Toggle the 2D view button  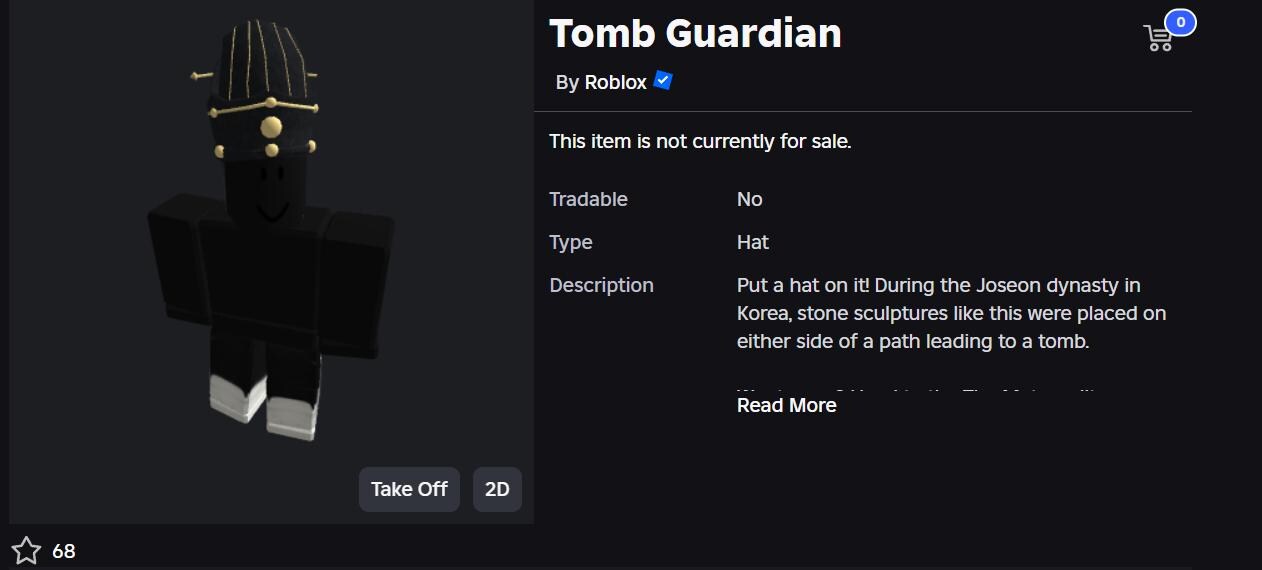497,489
